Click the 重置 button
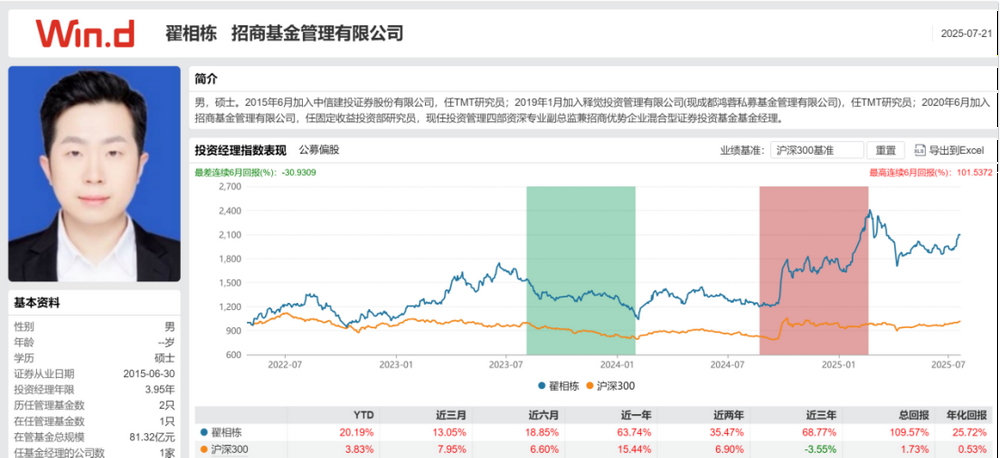Screen dimensions: 1000x458 885,151
